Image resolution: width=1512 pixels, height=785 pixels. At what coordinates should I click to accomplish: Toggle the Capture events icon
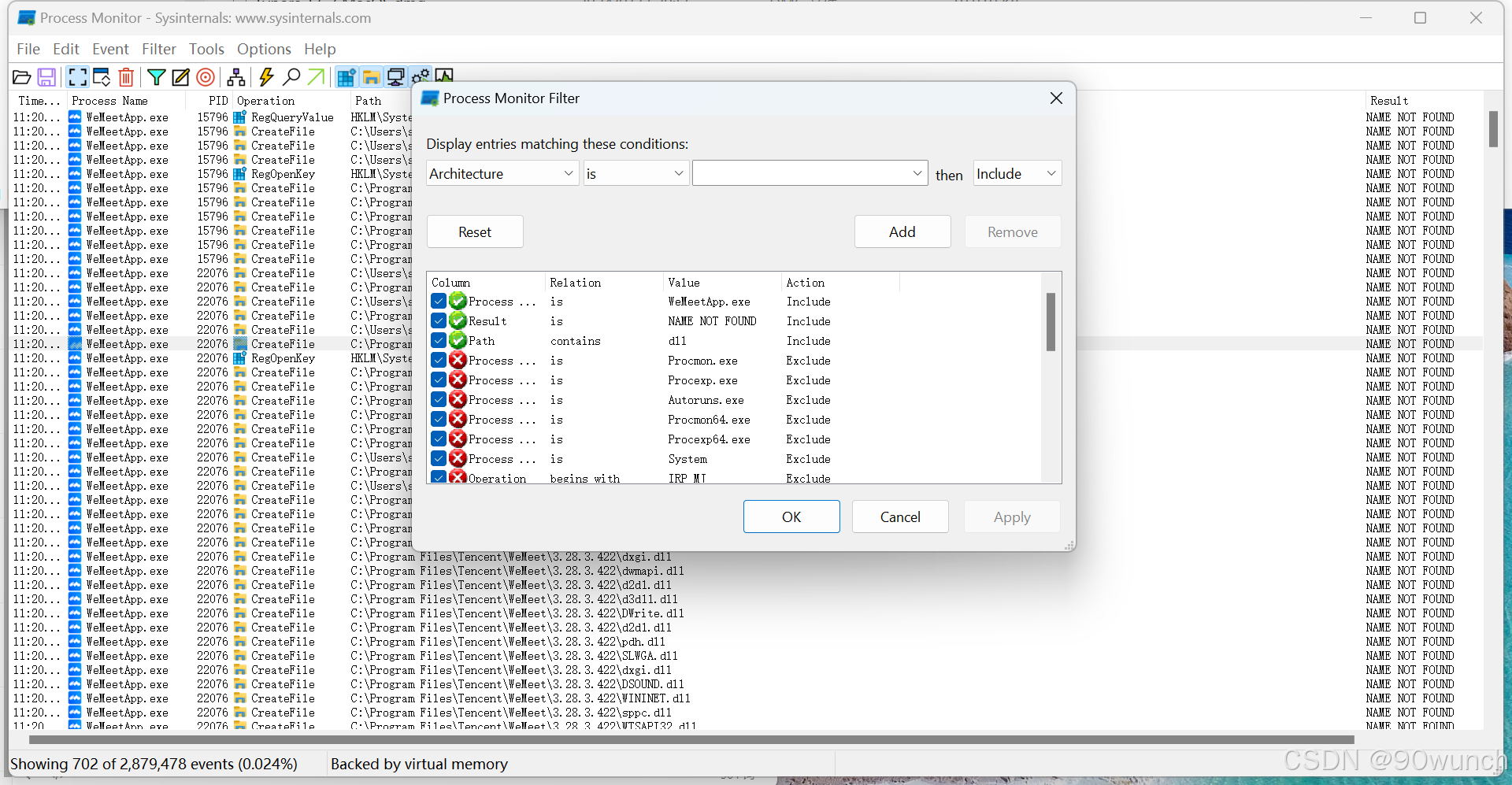tap(77, 77)
